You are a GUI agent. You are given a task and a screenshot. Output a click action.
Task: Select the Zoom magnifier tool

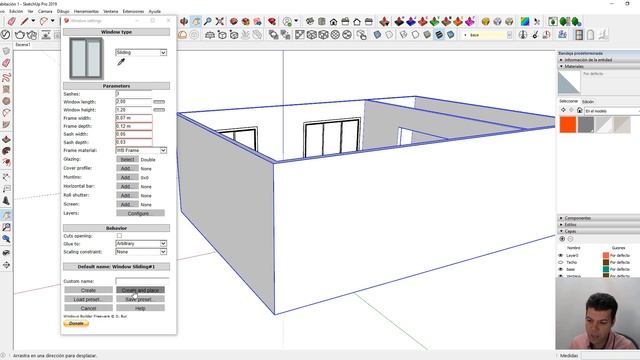pyautogui.click(x=208, y=22)
